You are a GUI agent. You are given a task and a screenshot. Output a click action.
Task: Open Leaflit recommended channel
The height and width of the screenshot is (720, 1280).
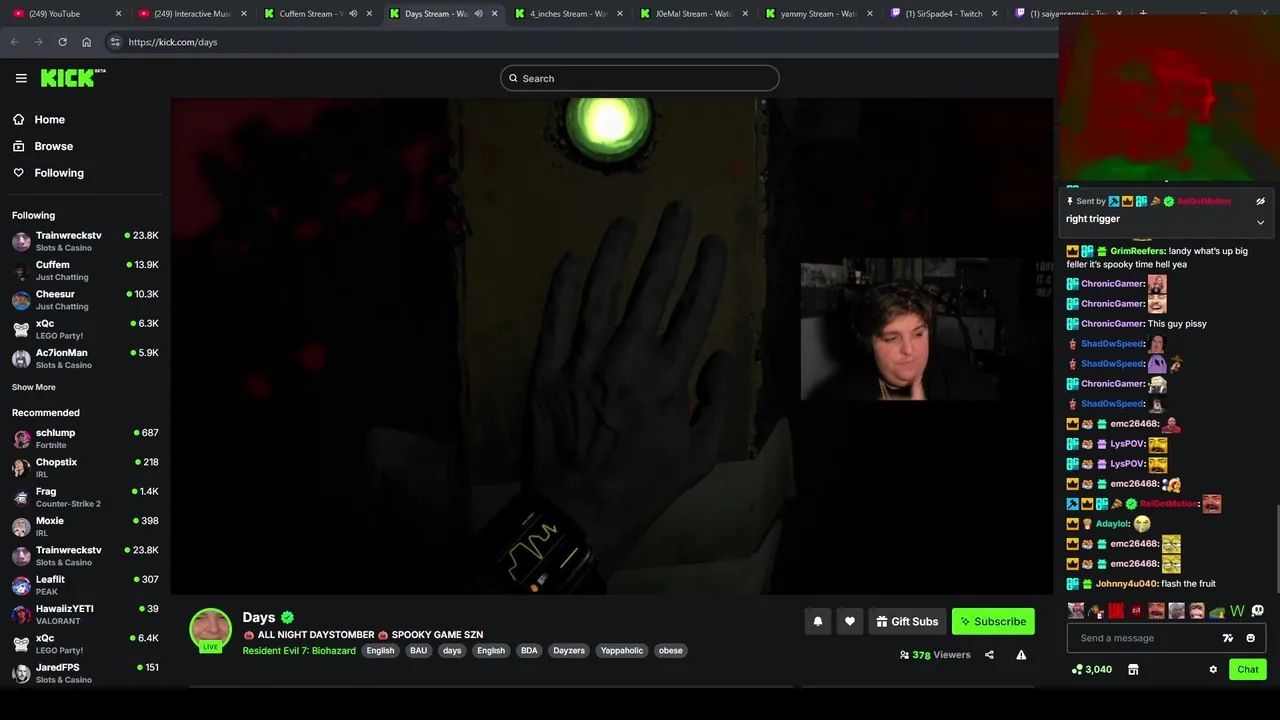point(85,585)
